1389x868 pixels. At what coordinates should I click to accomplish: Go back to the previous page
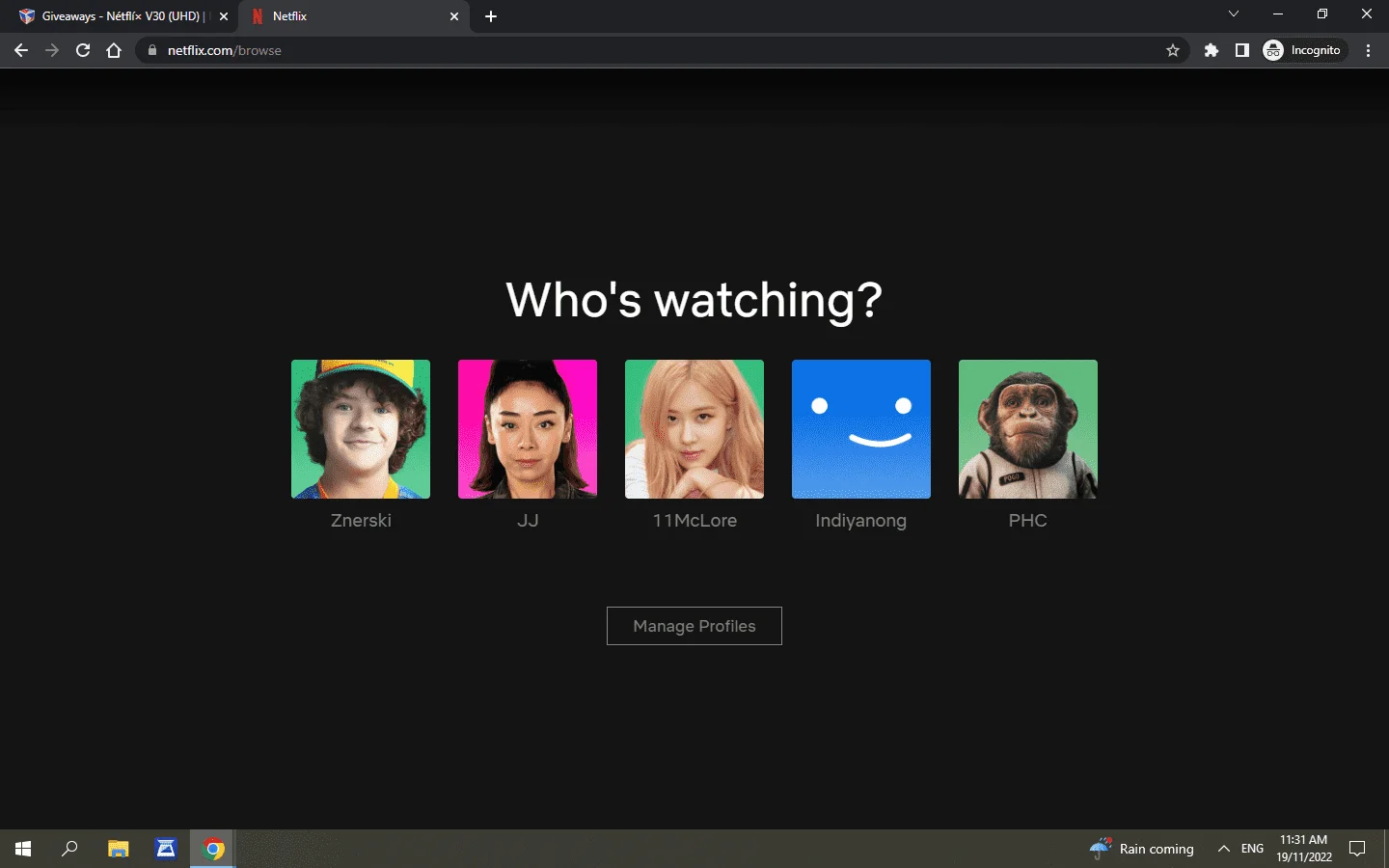[x=21, y=50]
